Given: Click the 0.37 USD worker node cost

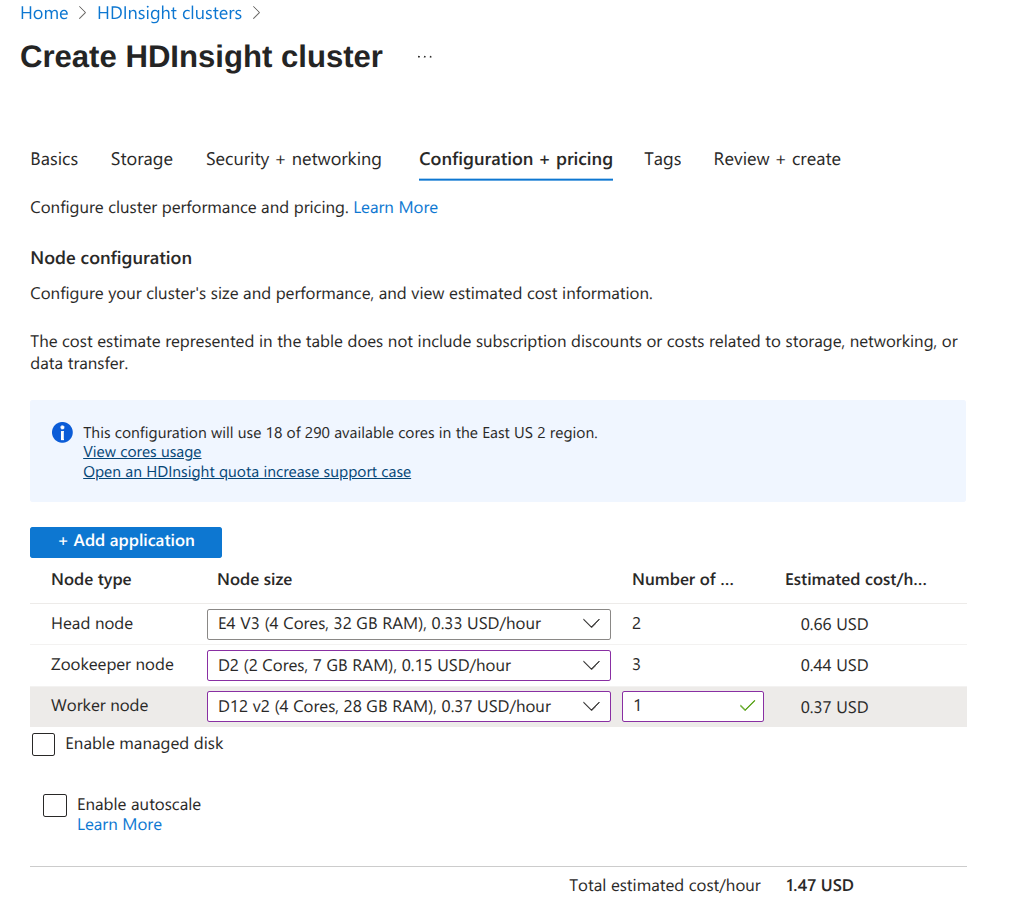Looking at the screenshot, I should pyautogui.click(x=834, y=707).
